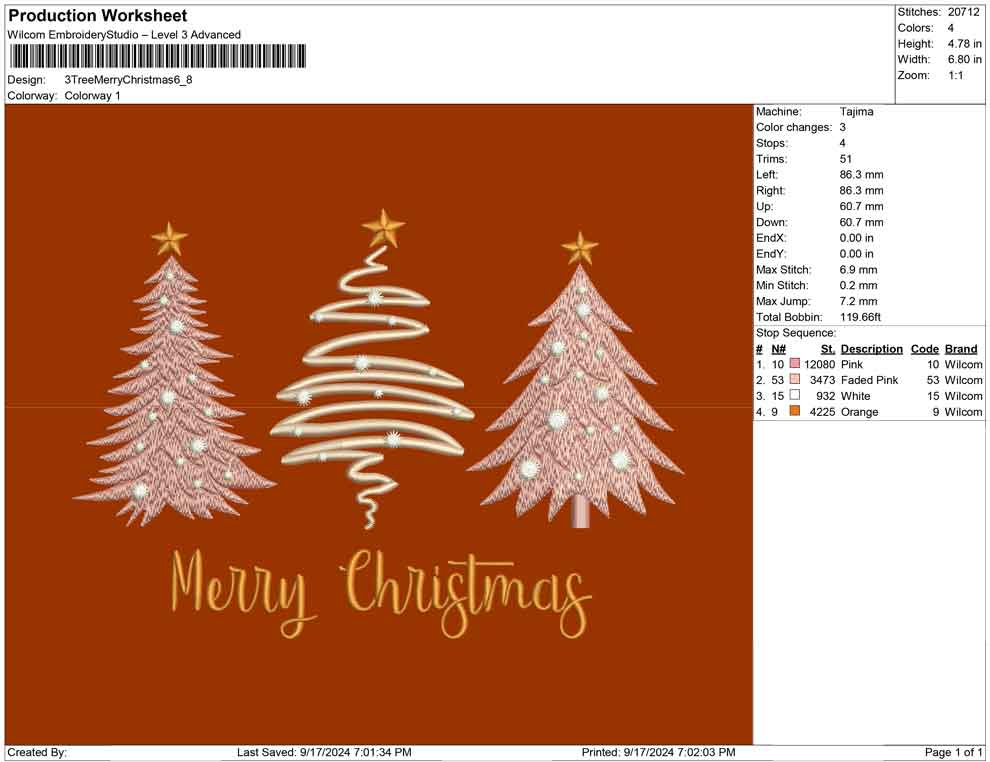The height and width of the screenshot is (762, 990).
Task: Click the Height value 4.78 in
Action: pos(964,44)
